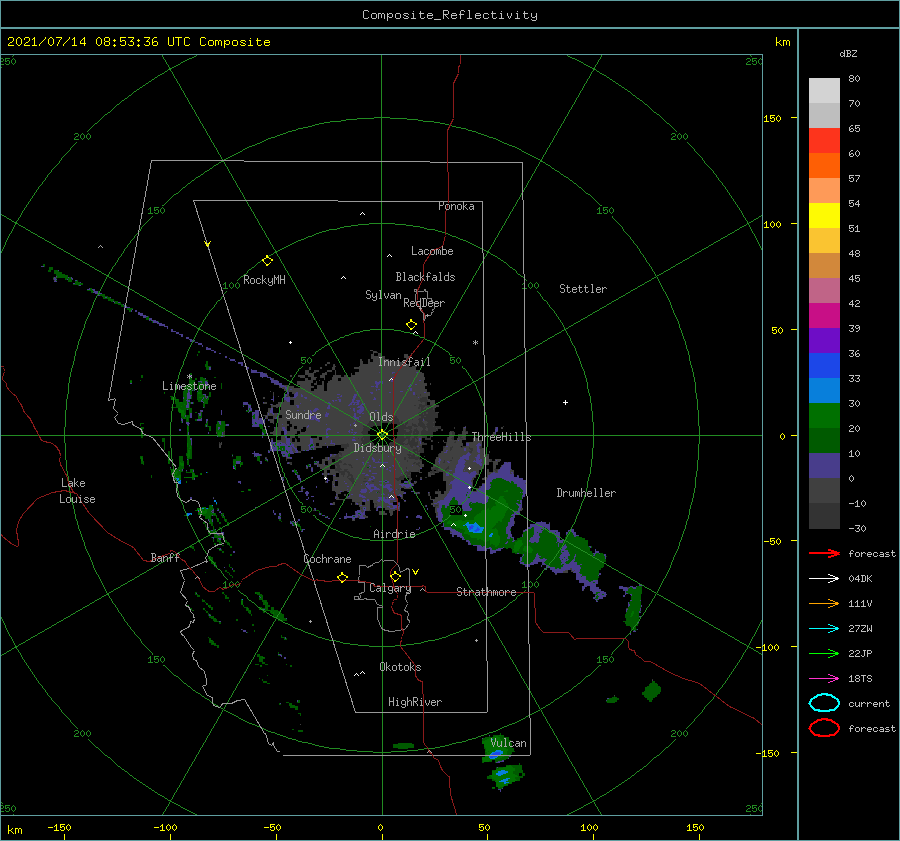
Task: Click the Drumheller city label
Action: 586,493
